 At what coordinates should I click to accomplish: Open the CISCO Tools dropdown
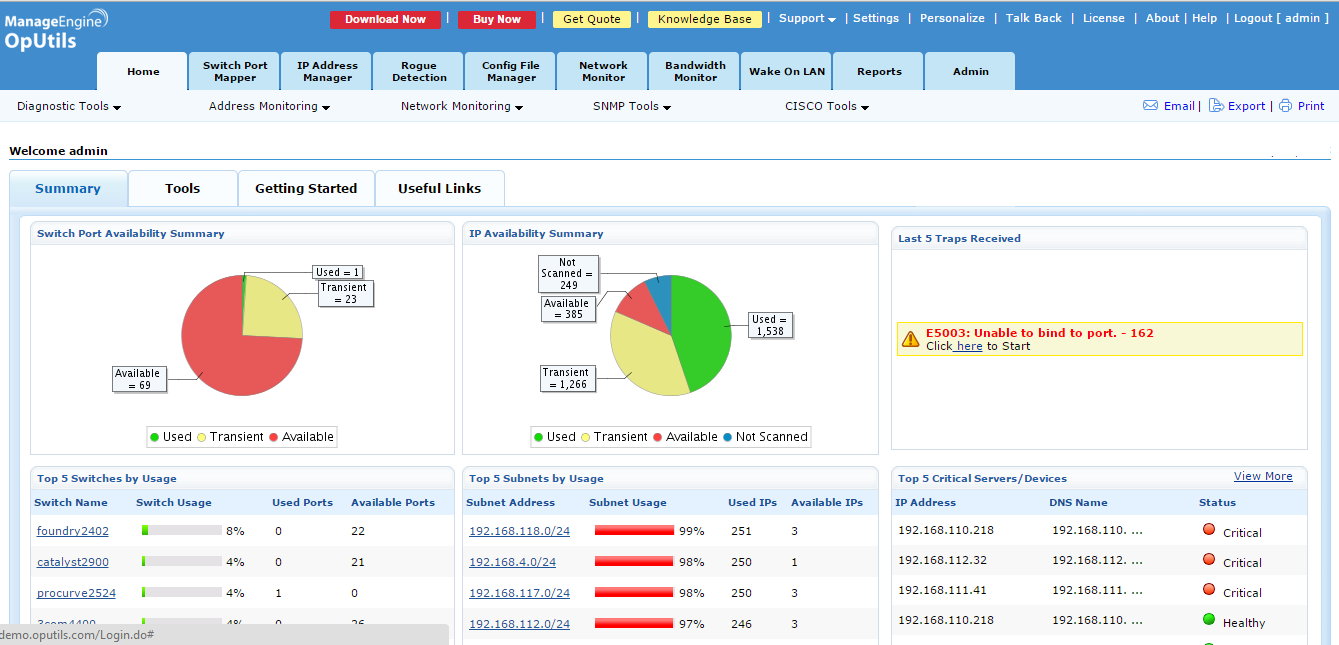tap(827, 106)
